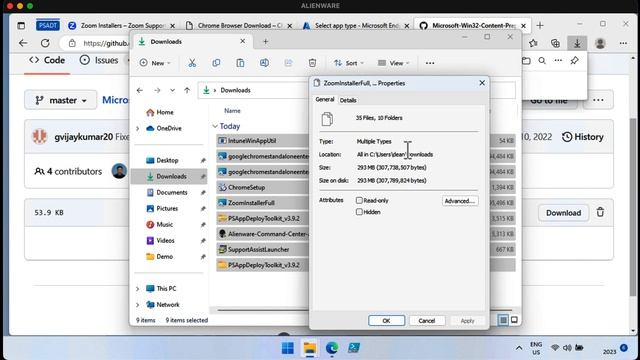
Task: Click the Delete trash icon in Explorer toolbar
Action: click(312, 63)
